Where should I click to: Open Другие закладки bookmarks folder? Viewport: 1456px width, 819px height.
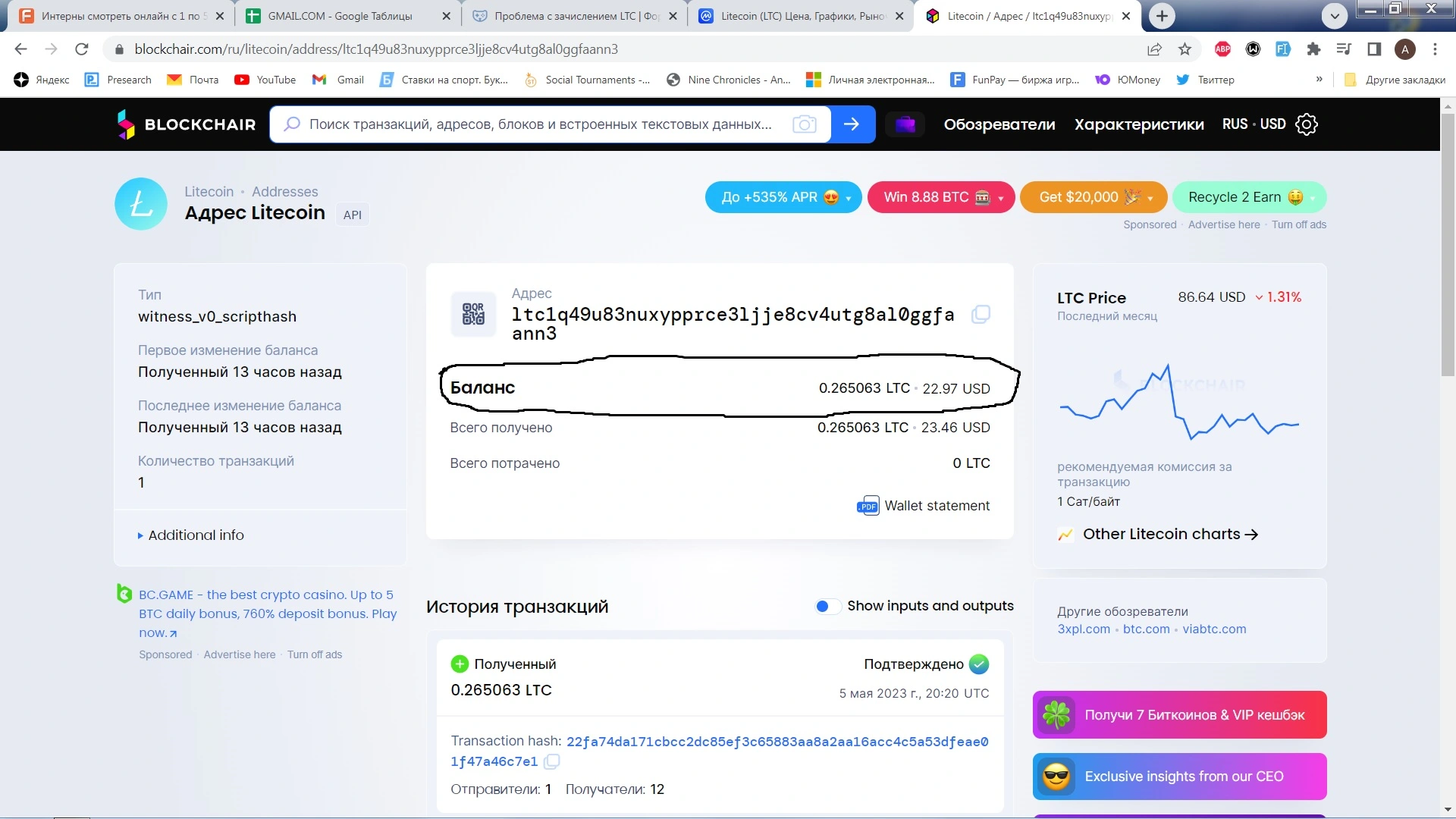[1395, 80]
